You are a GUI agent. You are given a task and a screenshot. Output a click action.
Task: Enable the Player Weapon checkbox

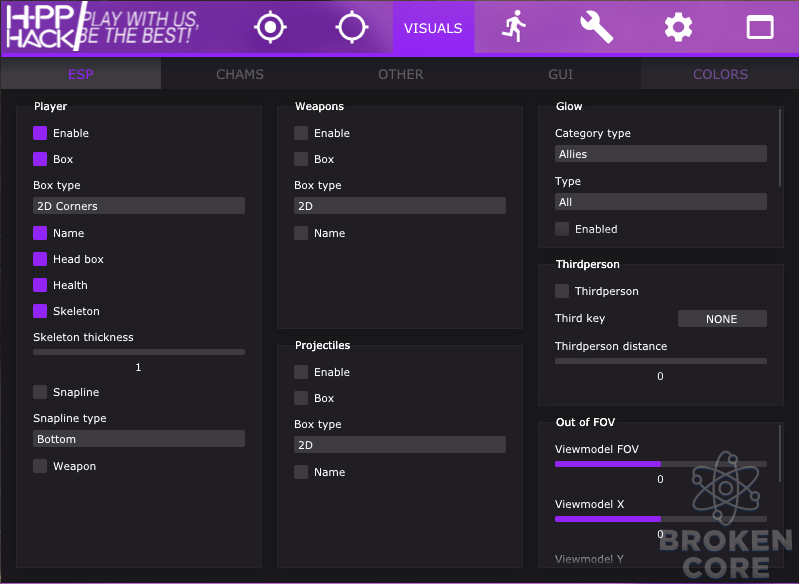(x=40, y=466)
